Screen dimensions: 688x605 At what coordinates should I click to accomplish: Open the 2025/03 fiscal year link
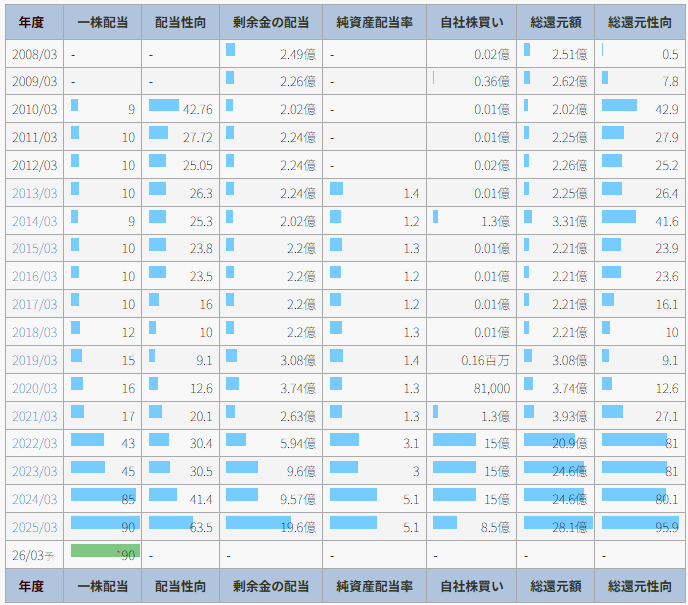34,527
